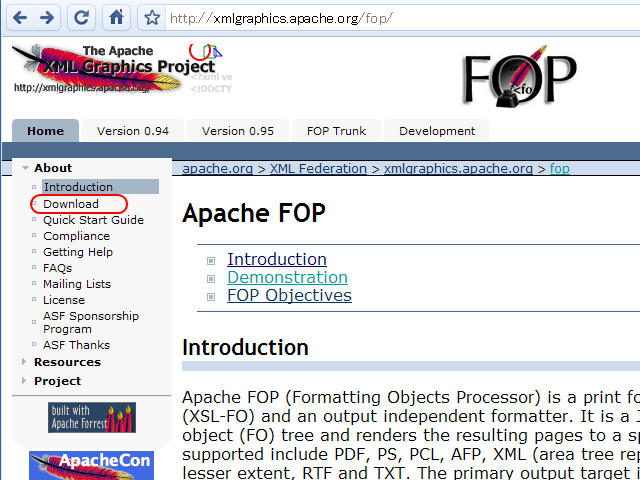Jump to the FOP Objectives section link
This screenshot has width=640, height=480.
point(289,295)
